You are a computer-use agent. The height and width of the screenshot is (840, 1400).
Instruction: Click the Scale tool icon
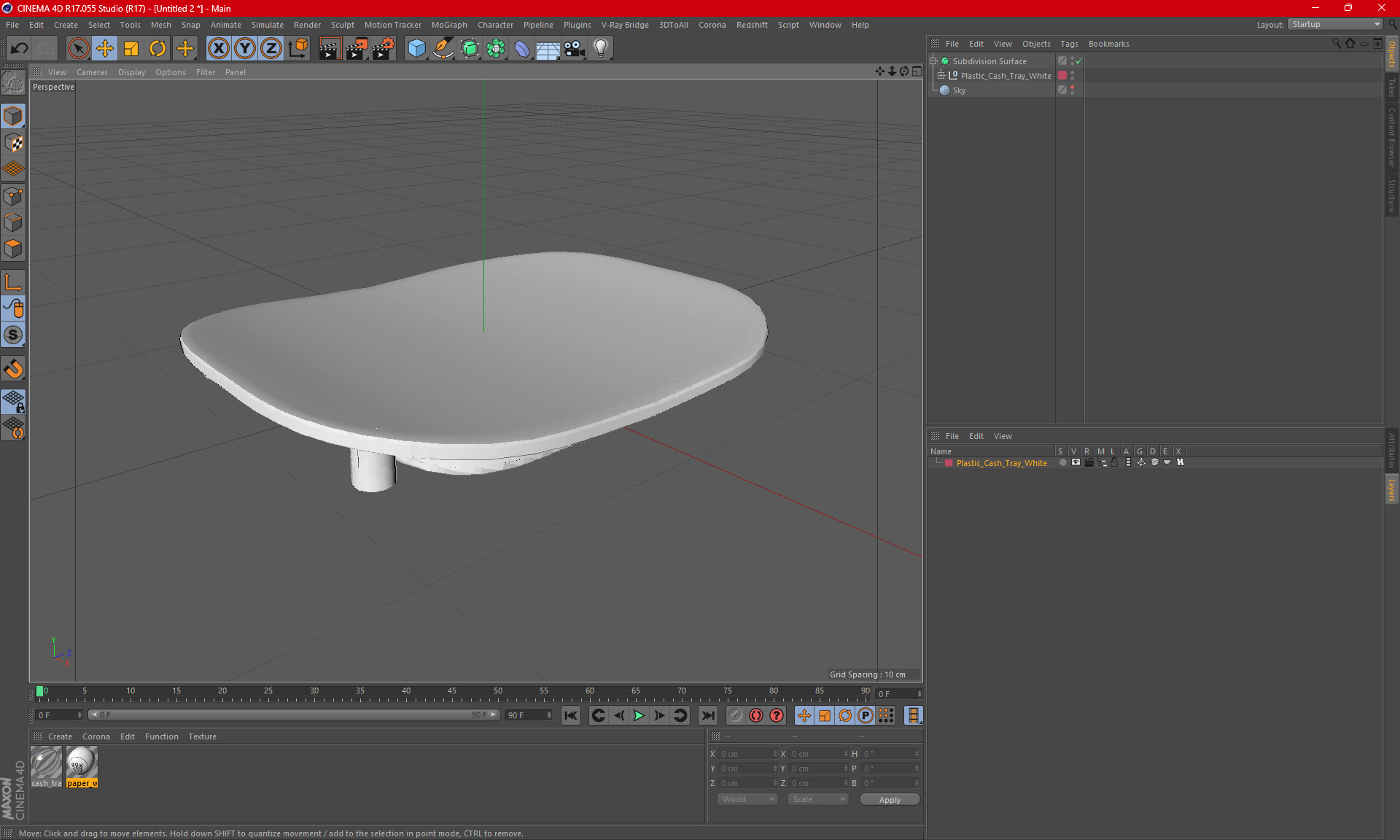[x=131, y=49]
